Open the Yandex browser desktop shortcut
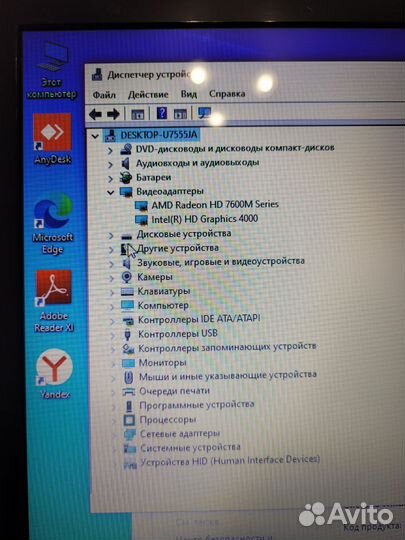This screenshot has width=405, height=540. pyautogui.click(x=54, y=374)
